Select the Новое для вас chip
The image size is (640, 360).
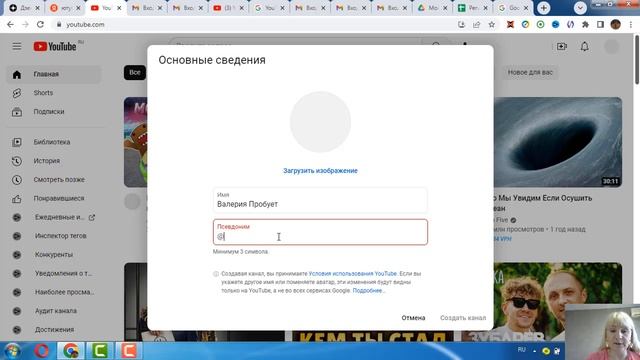point(530,73)
